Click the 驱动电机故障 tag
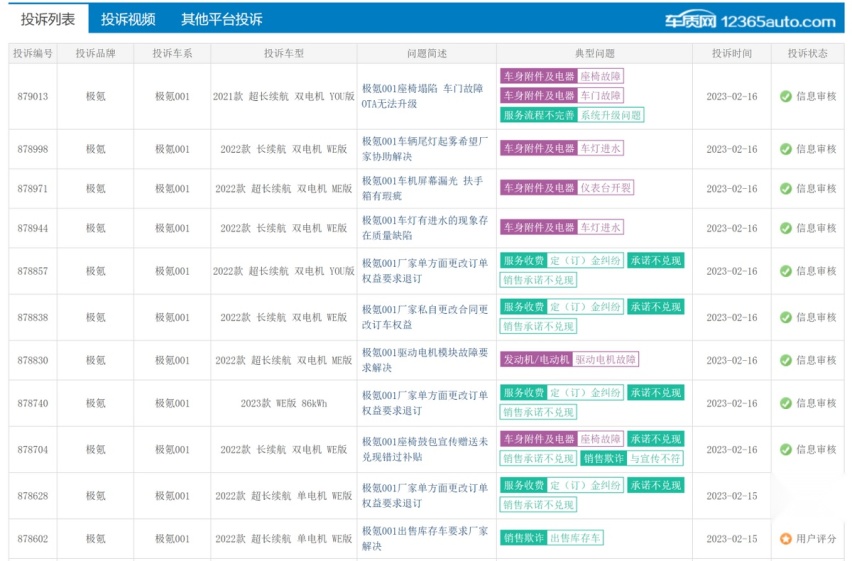The image size is (852, 561). pos(606,359)
